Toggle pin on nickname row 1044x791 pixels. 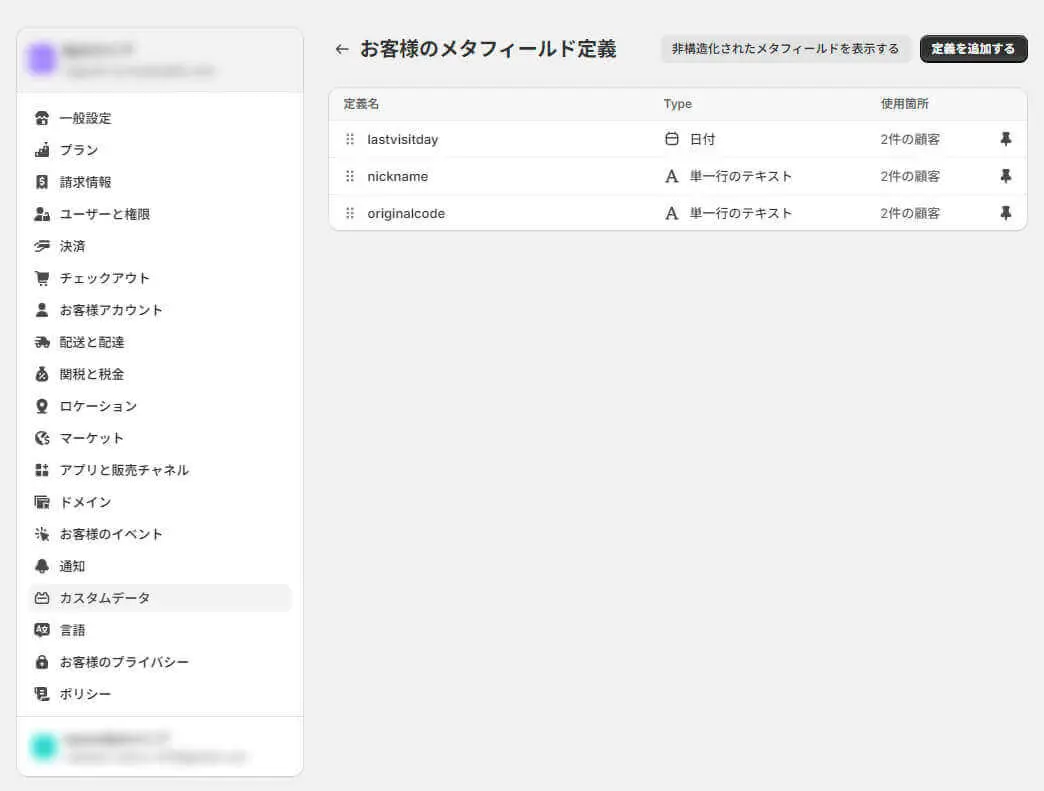click(x=1005, y=176)
